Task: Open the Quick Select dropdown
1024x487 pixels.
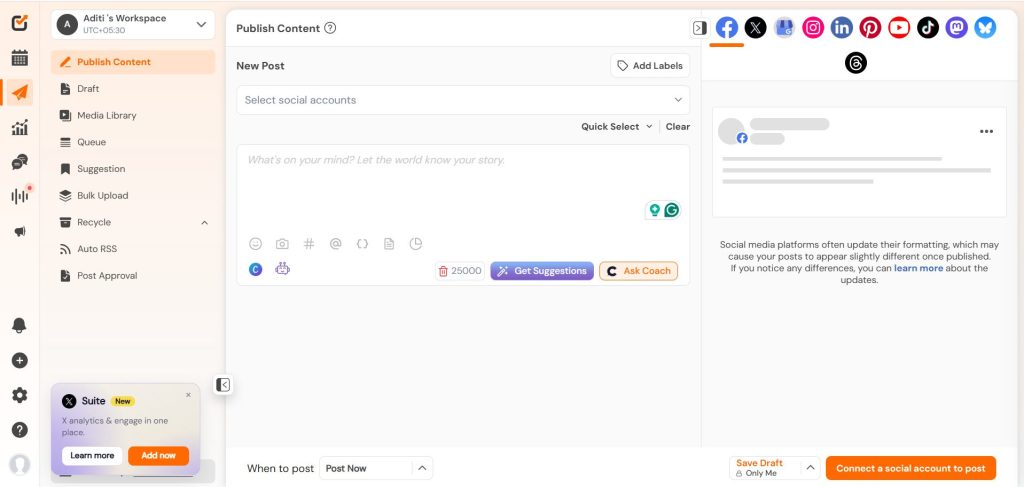Action: 616,127
